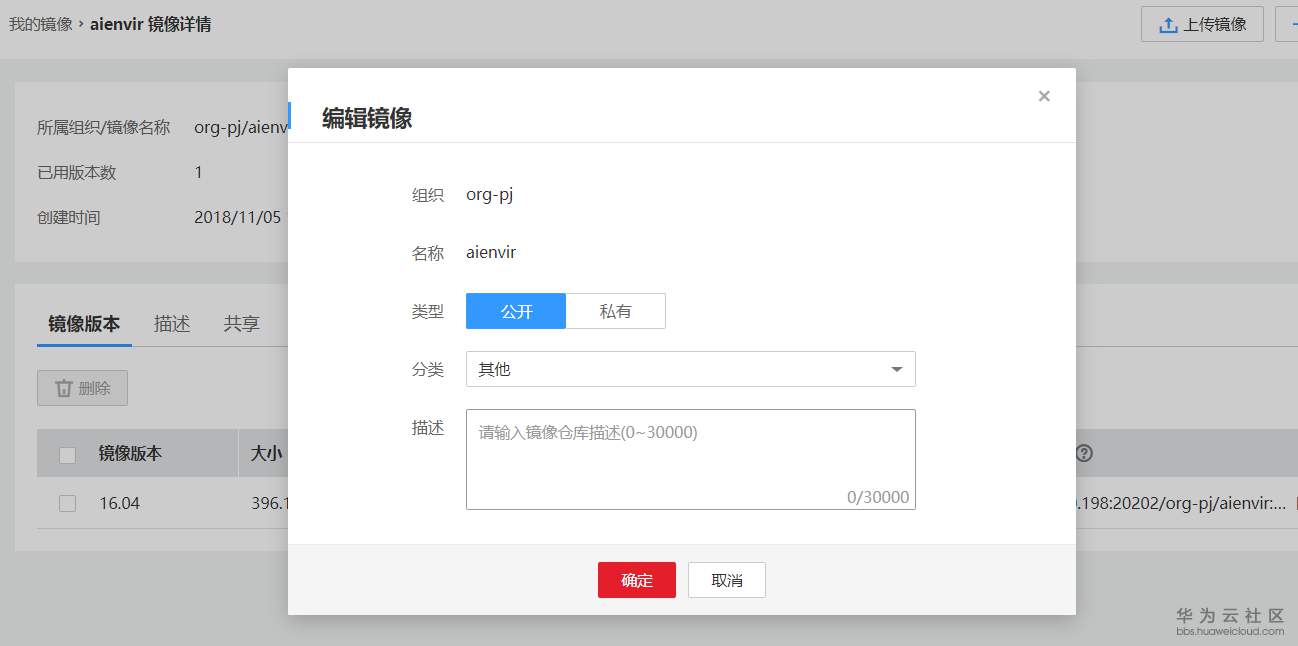Click the 确定 confirm button
1298x646 pixels.
(637, 579)
